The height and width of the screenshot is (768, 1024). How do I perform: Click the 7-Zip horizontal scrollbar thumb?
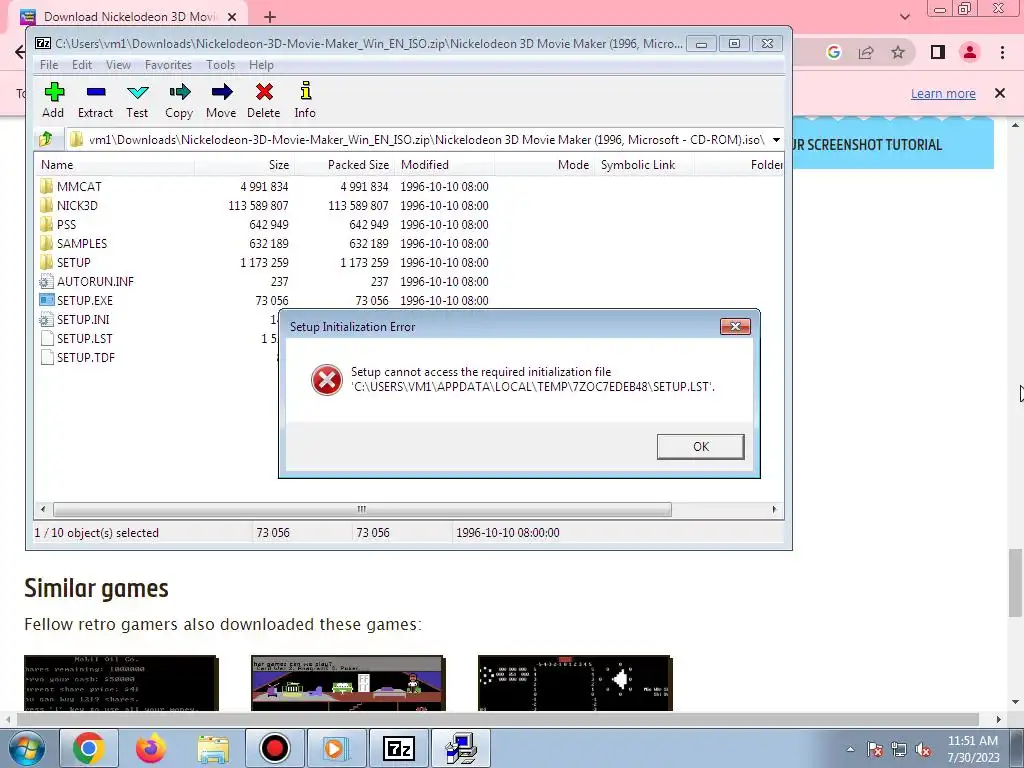tap(362, 509)
